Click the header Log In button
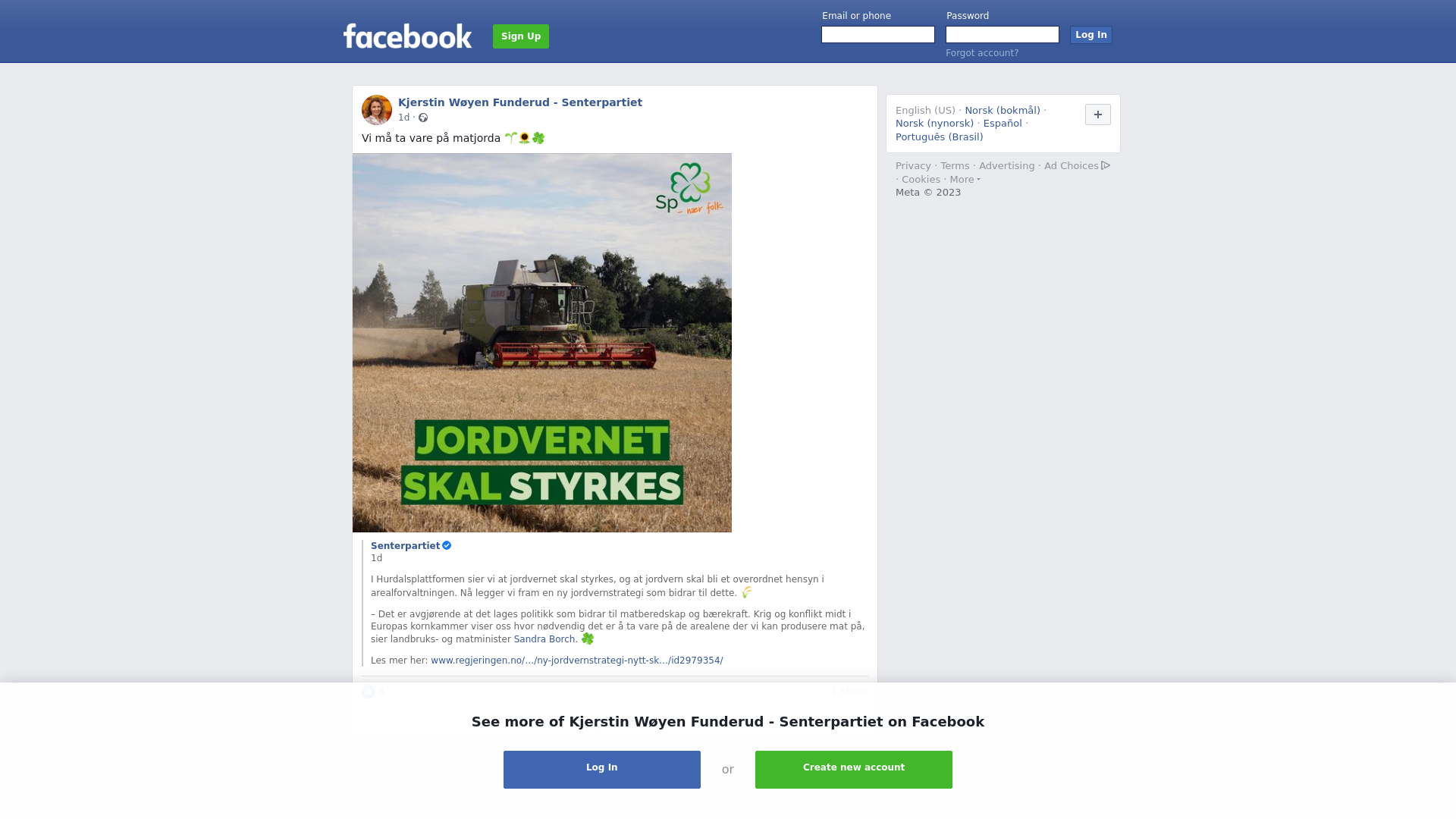 (x=1091, y=35)
